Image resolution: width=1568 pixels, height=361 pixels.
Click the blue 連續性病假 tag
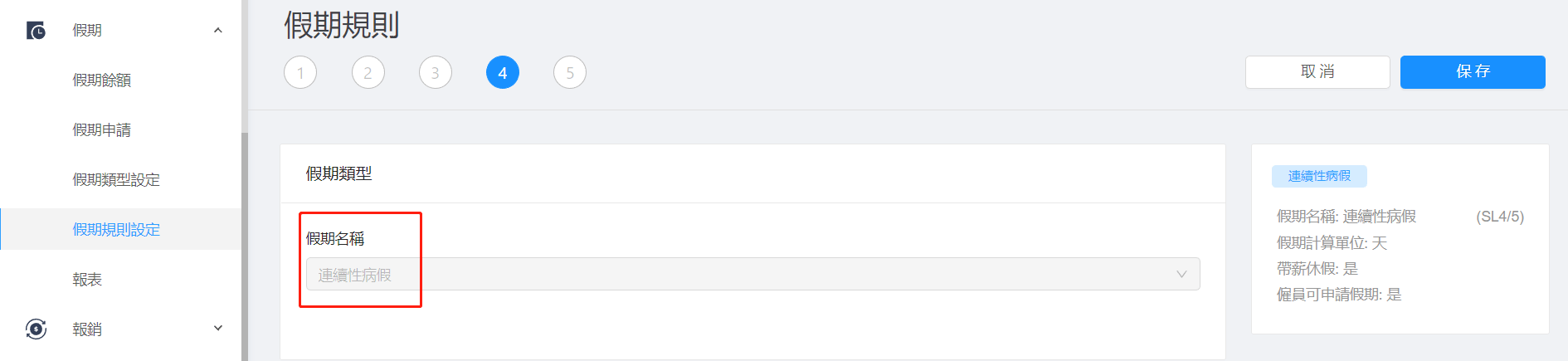1319,176
